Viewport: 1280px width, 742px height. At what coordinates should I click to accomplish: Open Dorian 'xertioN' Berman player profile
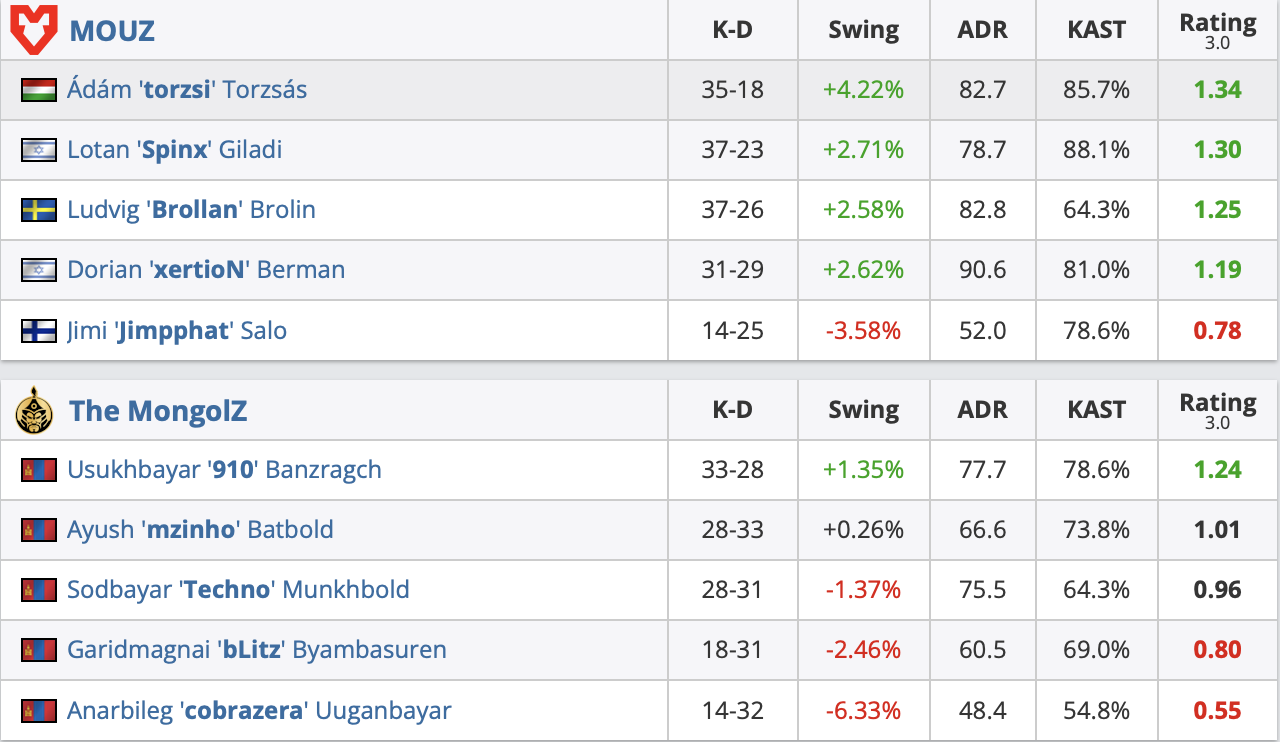206,270
